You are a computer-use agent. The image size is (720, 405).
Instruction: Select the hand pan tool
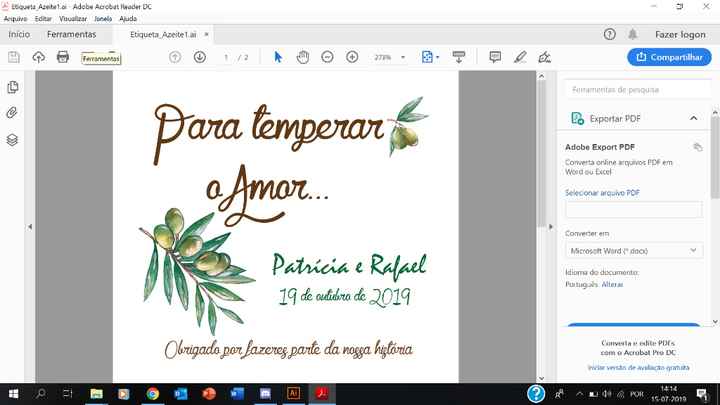click(302, 57)
